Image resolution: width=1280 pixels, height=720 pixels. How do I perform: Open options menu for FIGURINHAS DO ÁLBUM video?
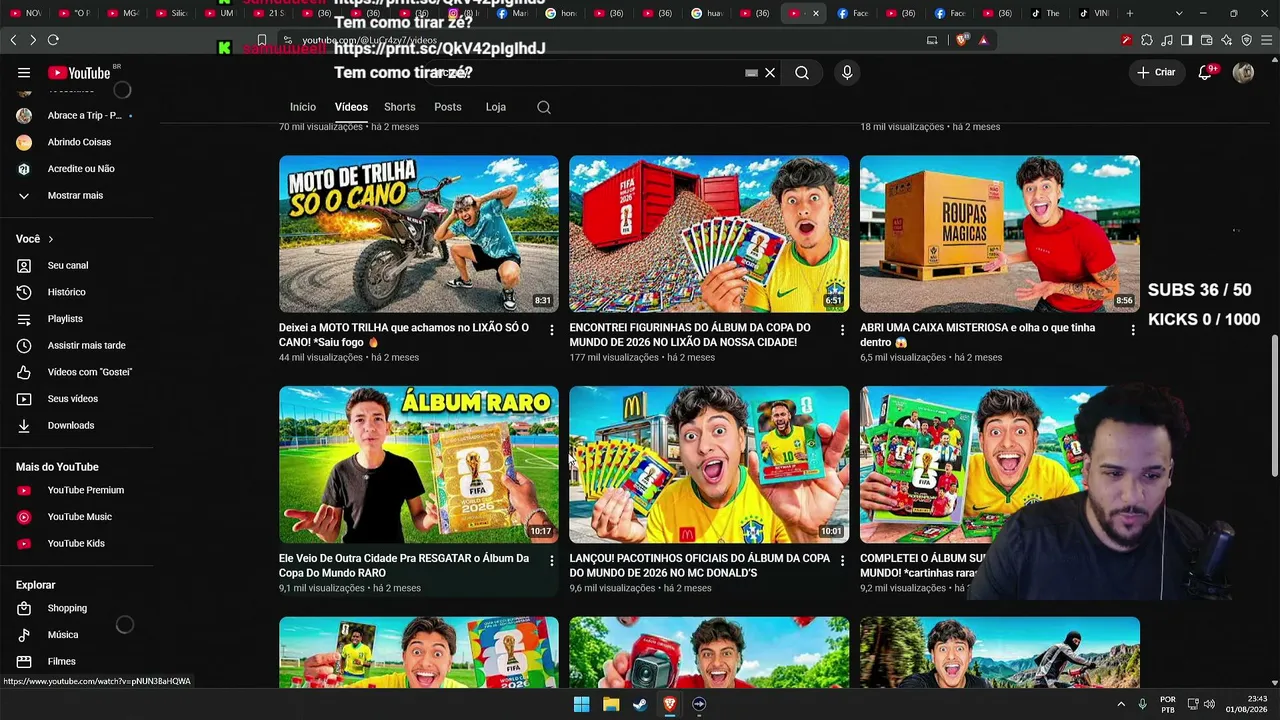pos(842,330)
